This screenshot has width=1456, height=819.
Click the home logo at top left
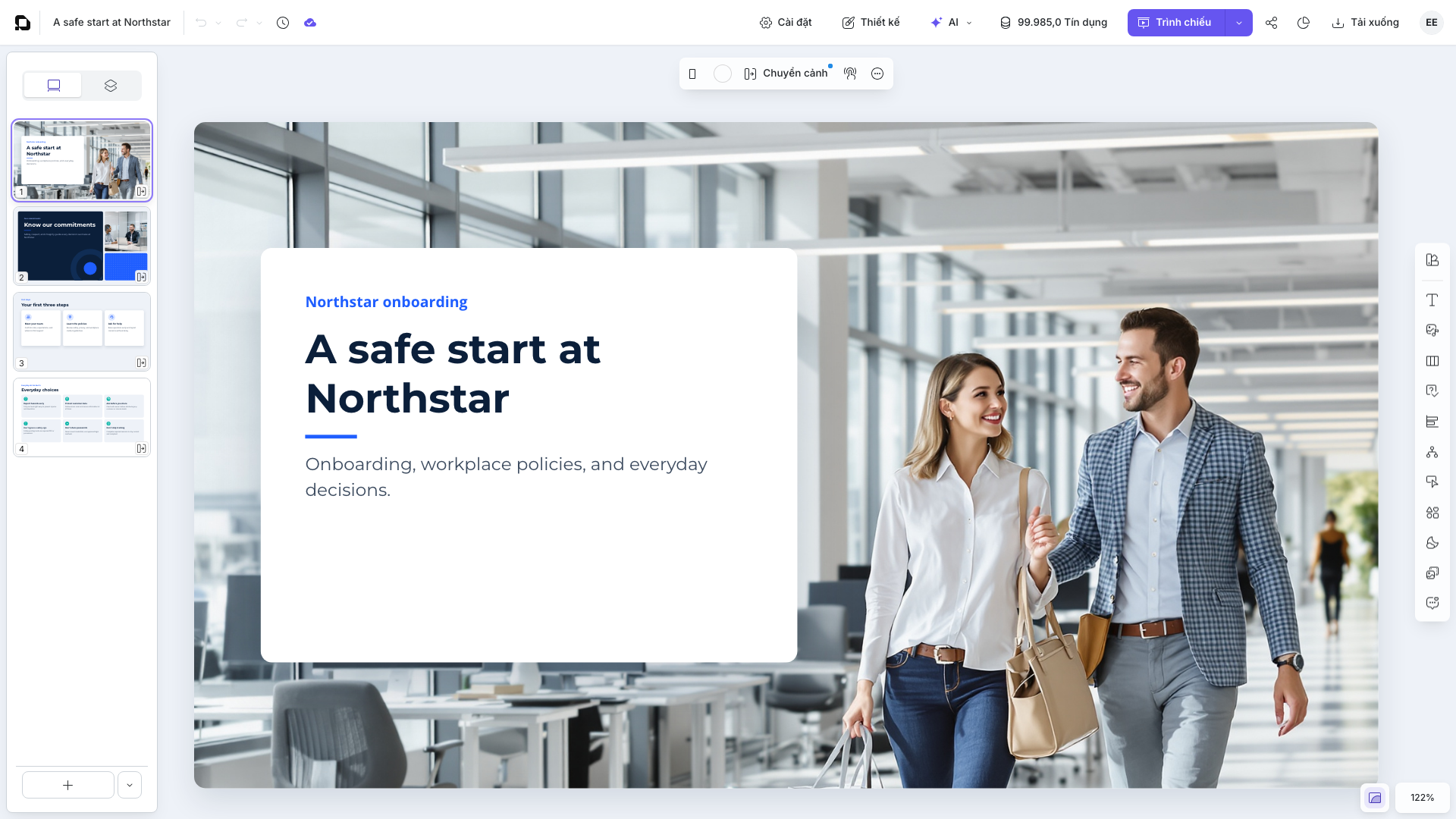tap(23, 23)
